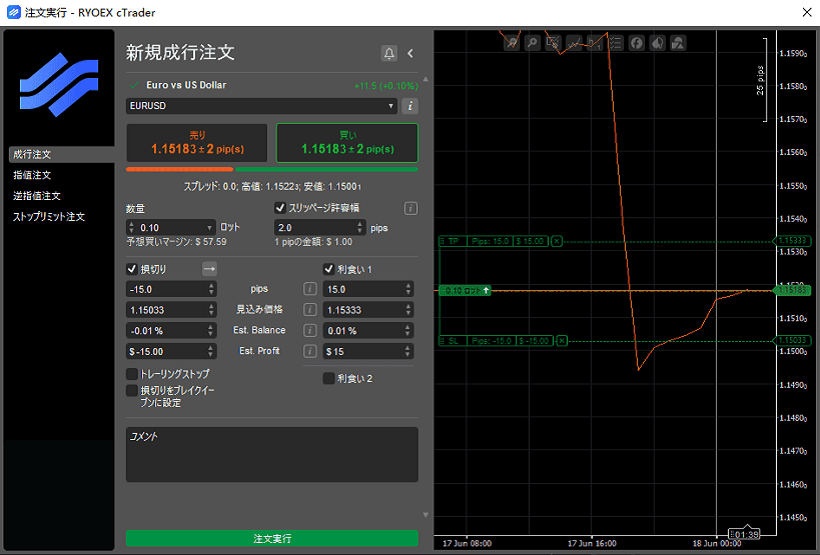Open chart color options icon
This screenshot has width=820, height=555.
[x=657, y=43]
